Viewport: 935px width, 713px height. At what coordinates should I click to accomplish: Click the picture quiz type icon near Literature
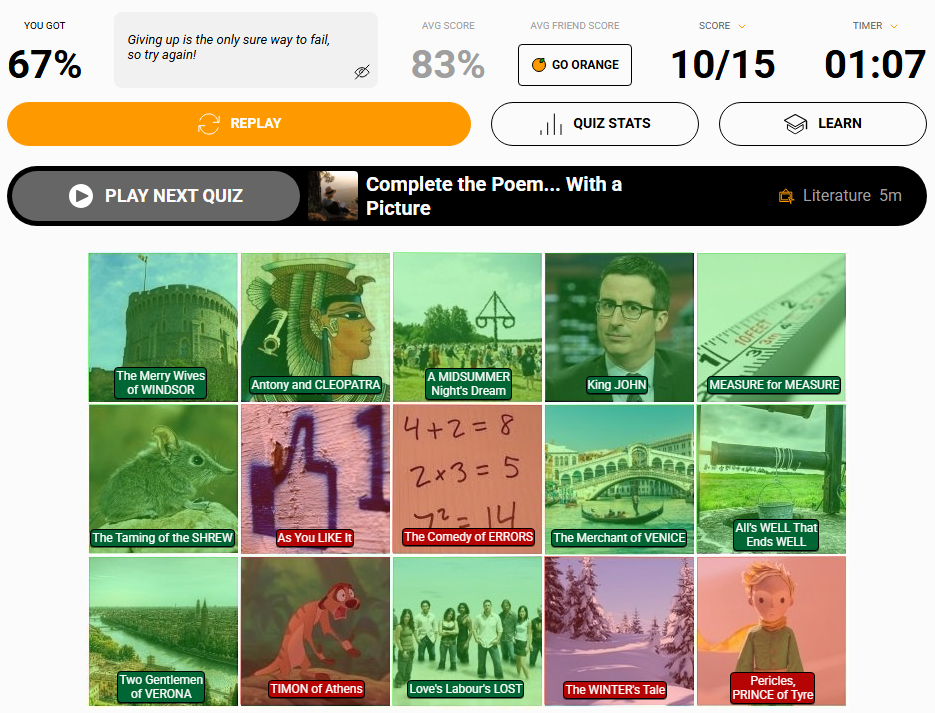pyautogui.click(x=786, y=196)
